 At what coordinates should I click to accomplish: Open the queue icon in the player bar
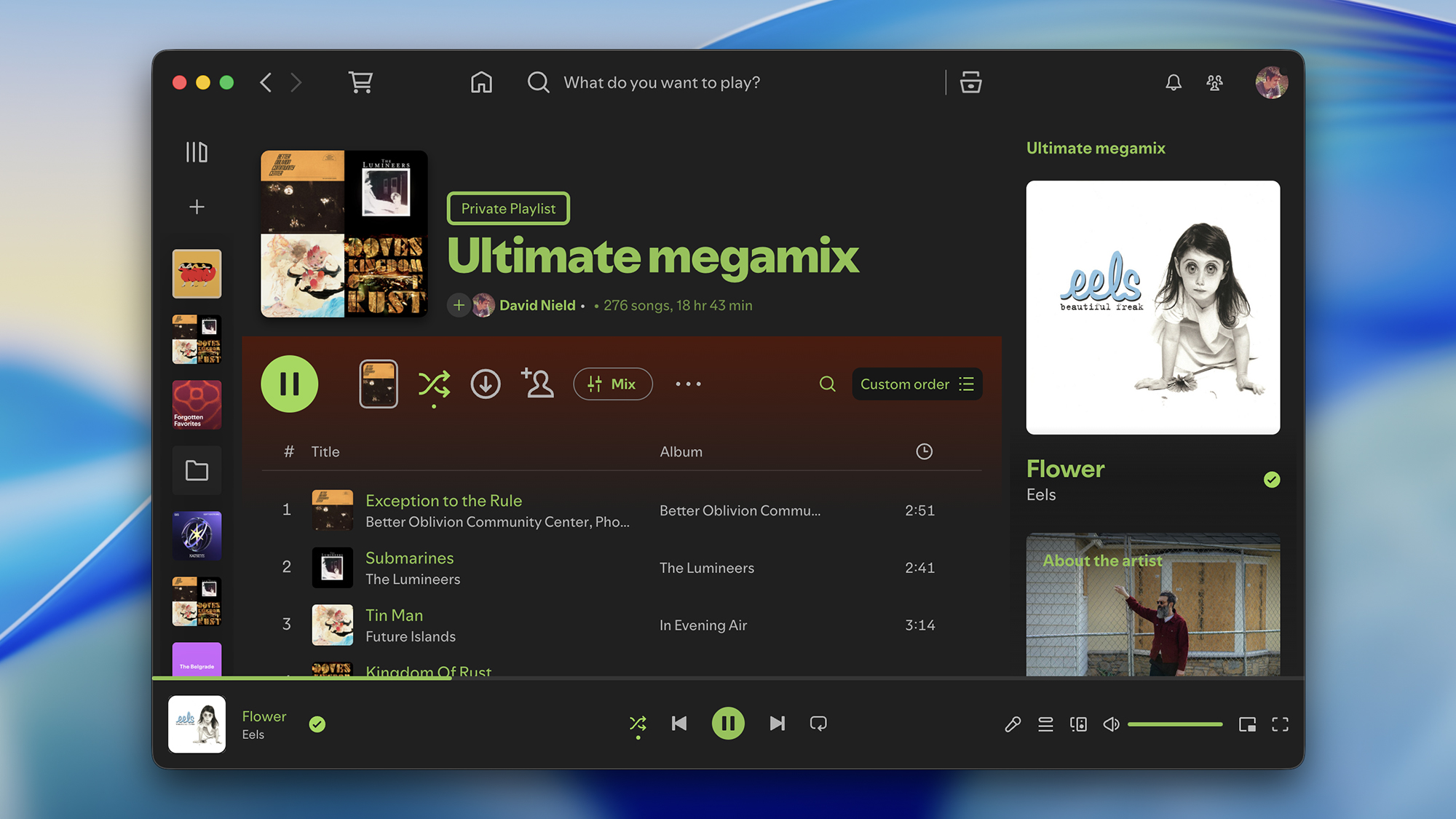pos(1045,724)
